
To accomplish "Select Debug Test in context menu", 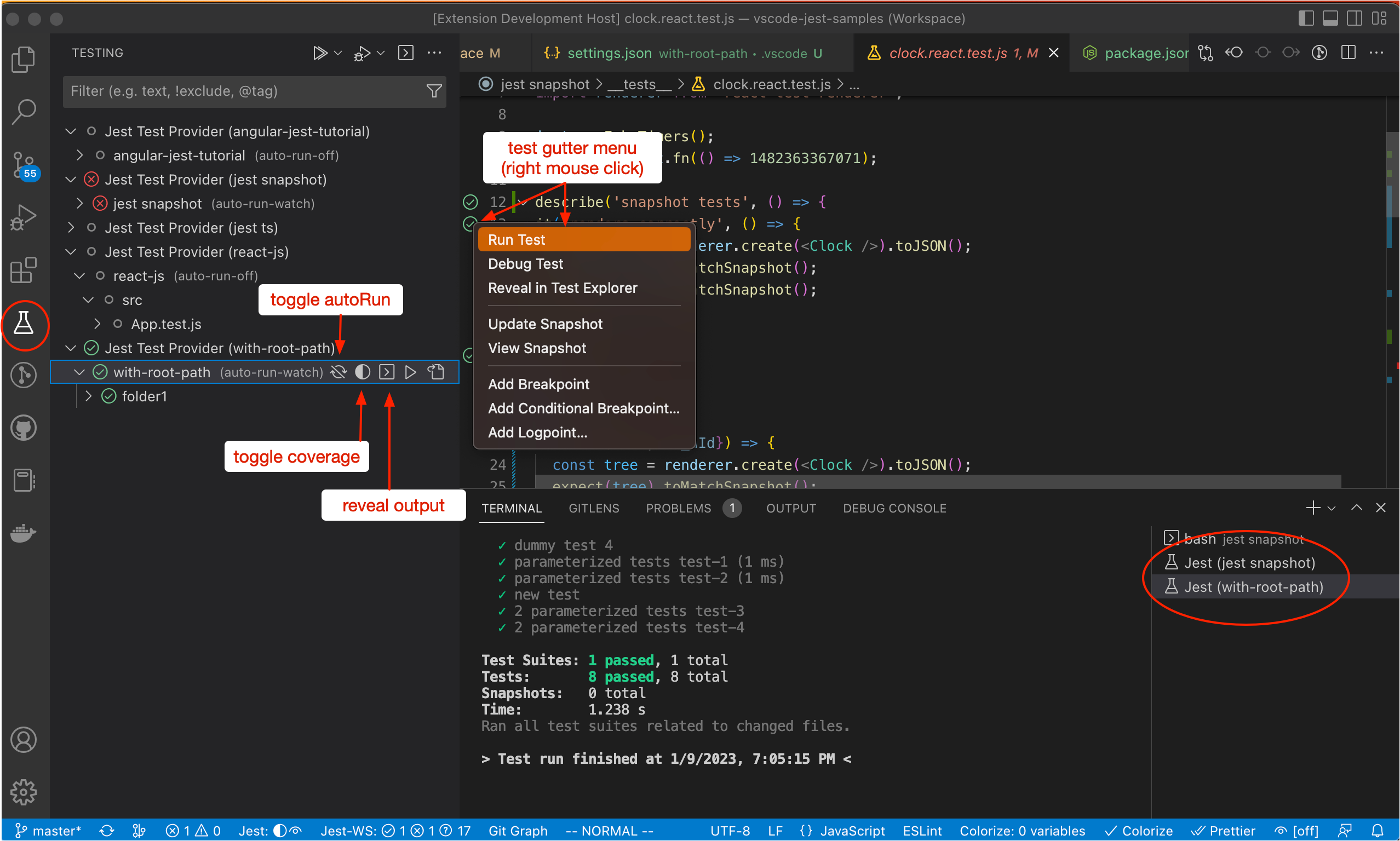I will [x=584, y=264].
